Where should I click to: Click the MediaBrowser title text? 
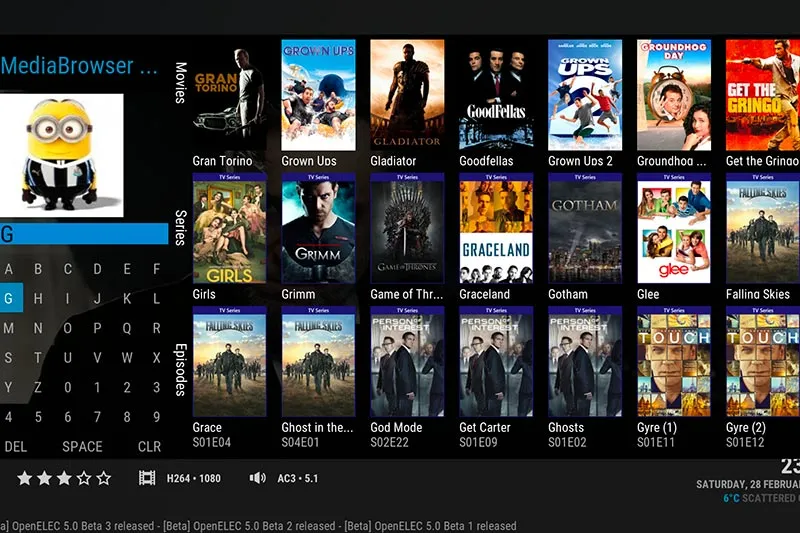79,66
